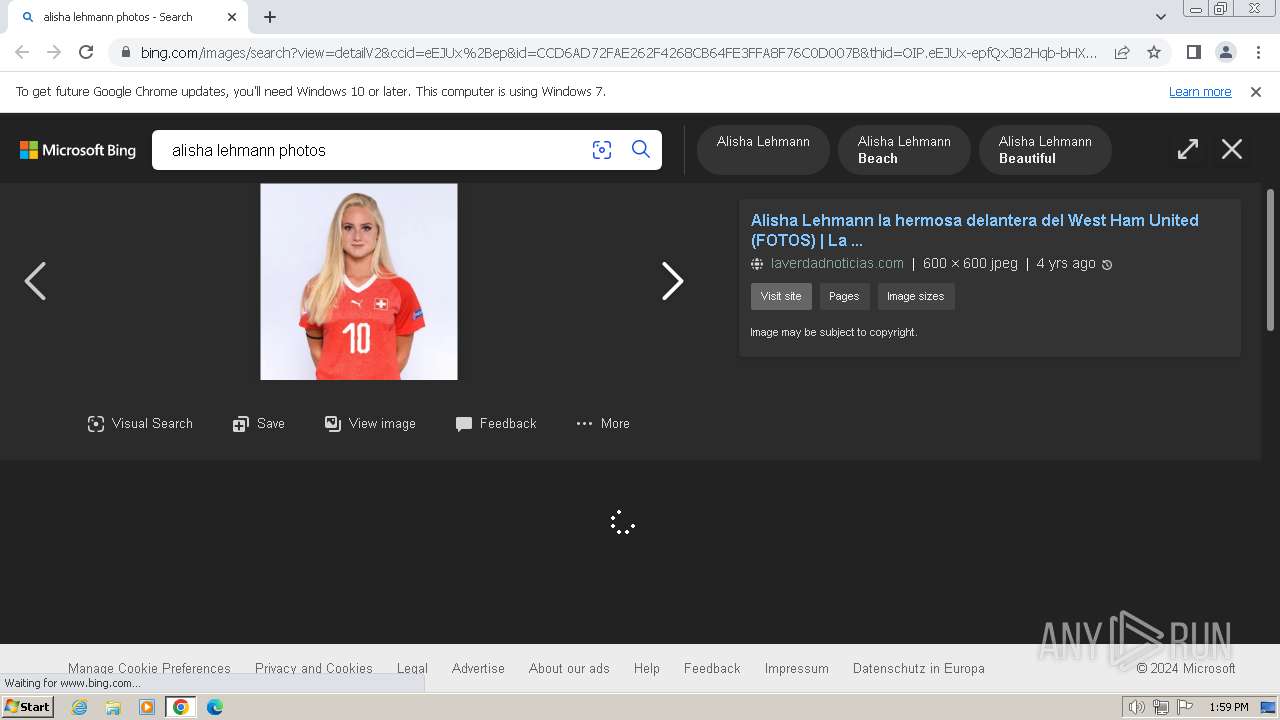Select the Alisha Lehmann Beach chip

(x=904, y=150)
